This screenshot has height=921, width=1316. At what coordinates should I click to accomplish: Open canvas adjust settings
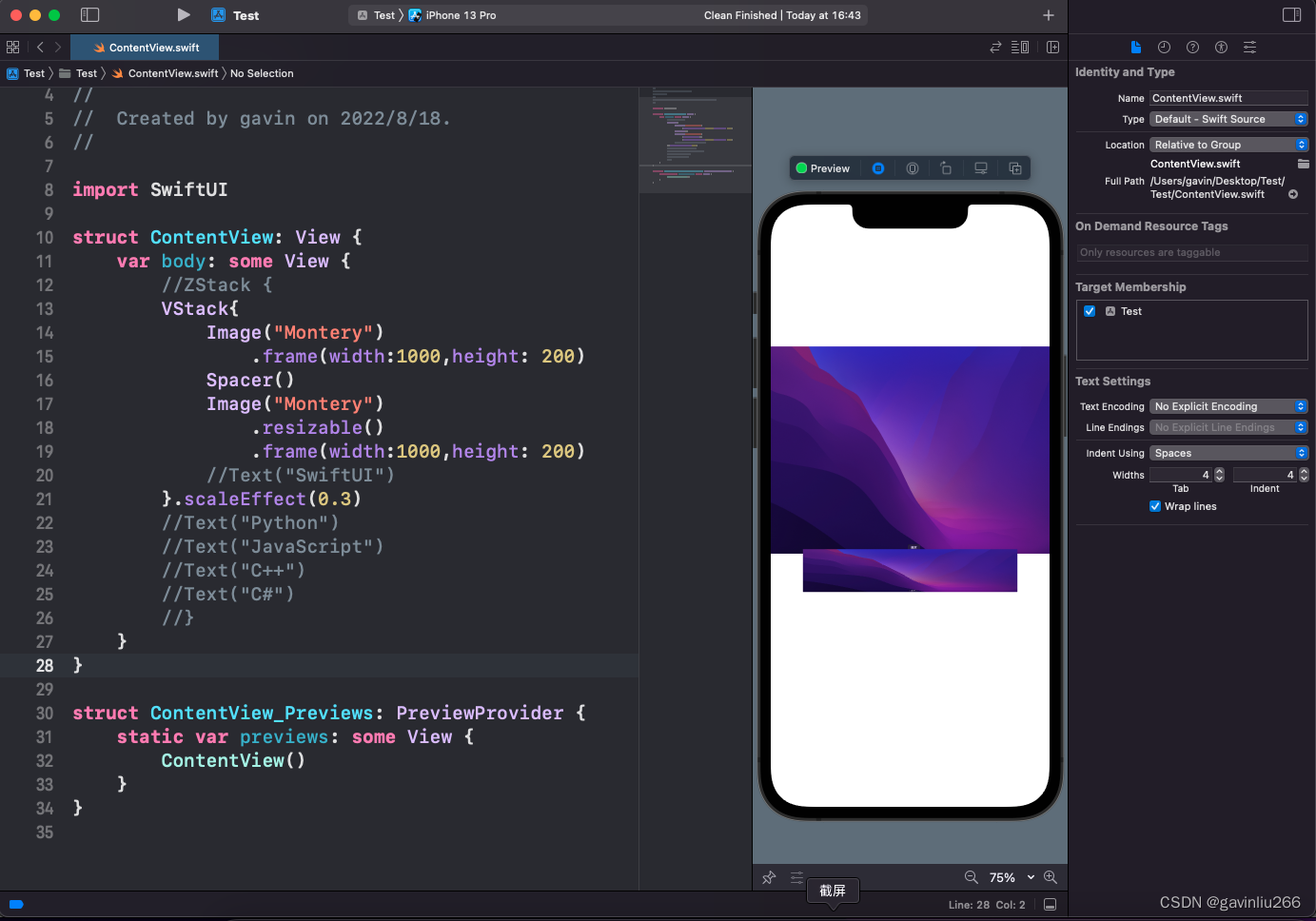coord(796,877)
